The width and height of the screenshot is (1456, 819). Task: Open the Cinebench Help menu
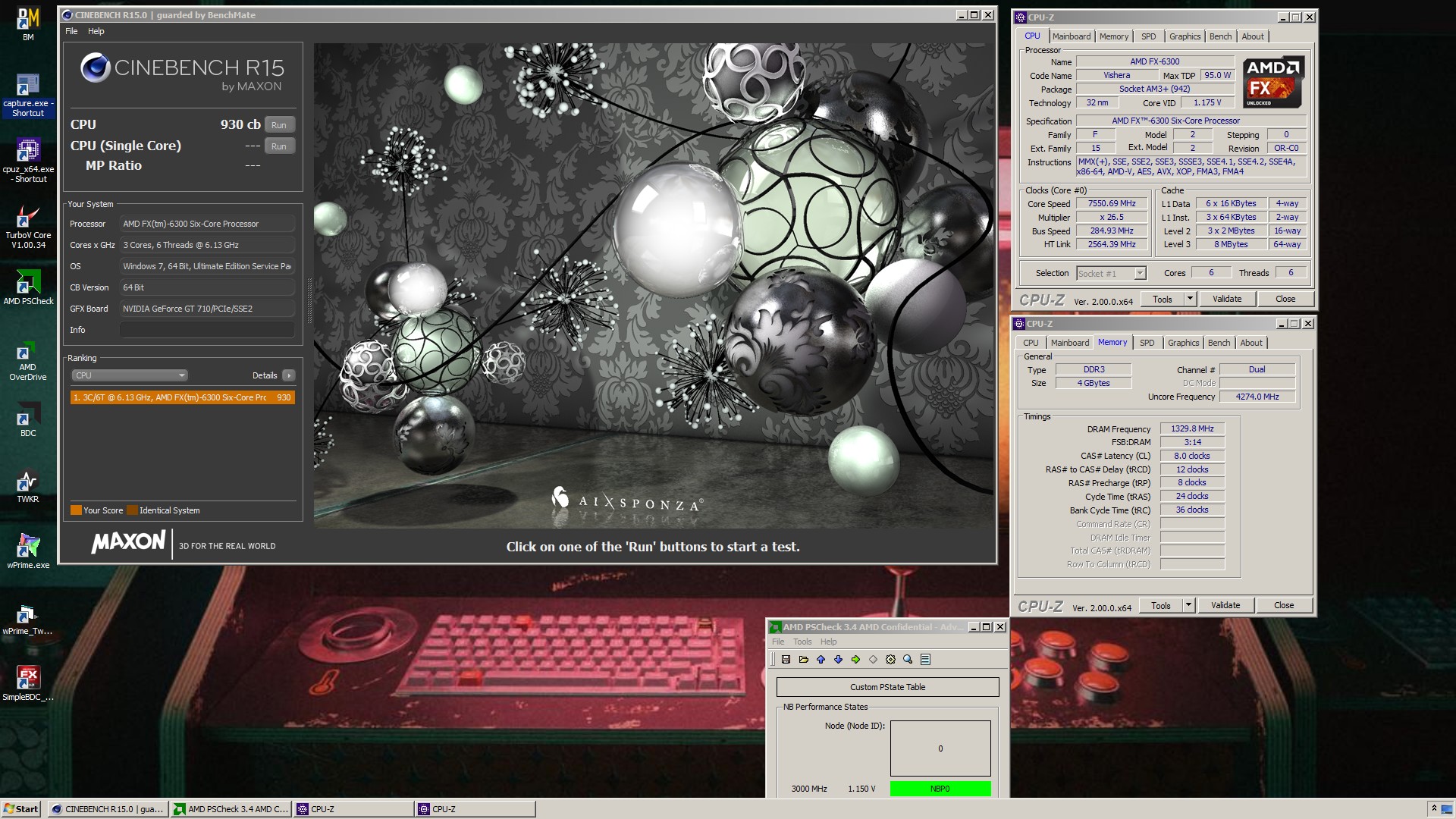pyautogui.click(x=96, y=31)
